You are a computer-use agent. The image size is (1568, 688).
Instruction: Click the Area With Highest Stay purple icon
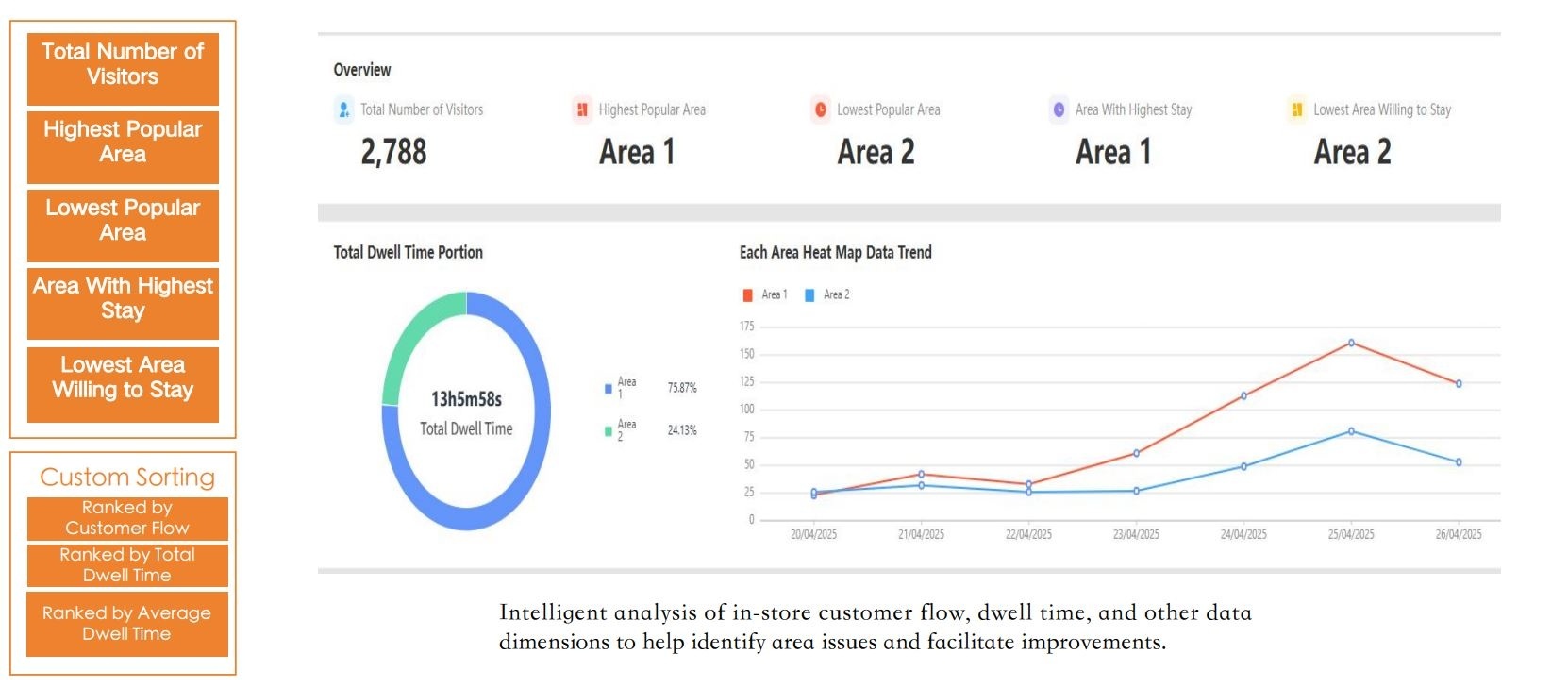1057,109
